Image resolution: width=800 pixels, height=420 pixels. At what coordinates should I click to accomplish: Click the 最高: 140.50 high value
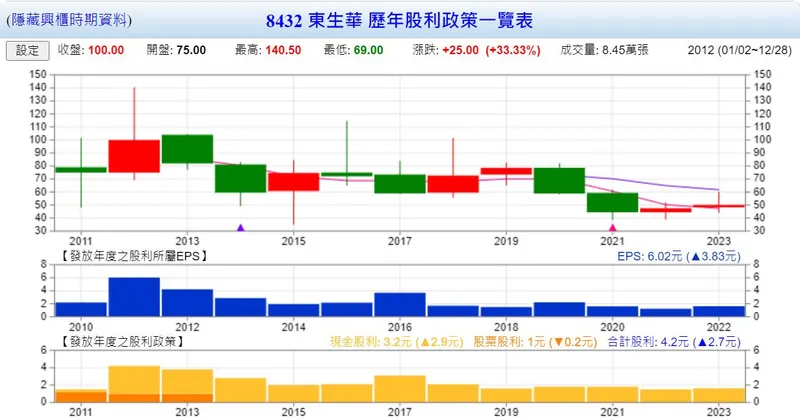click(268, 50)
